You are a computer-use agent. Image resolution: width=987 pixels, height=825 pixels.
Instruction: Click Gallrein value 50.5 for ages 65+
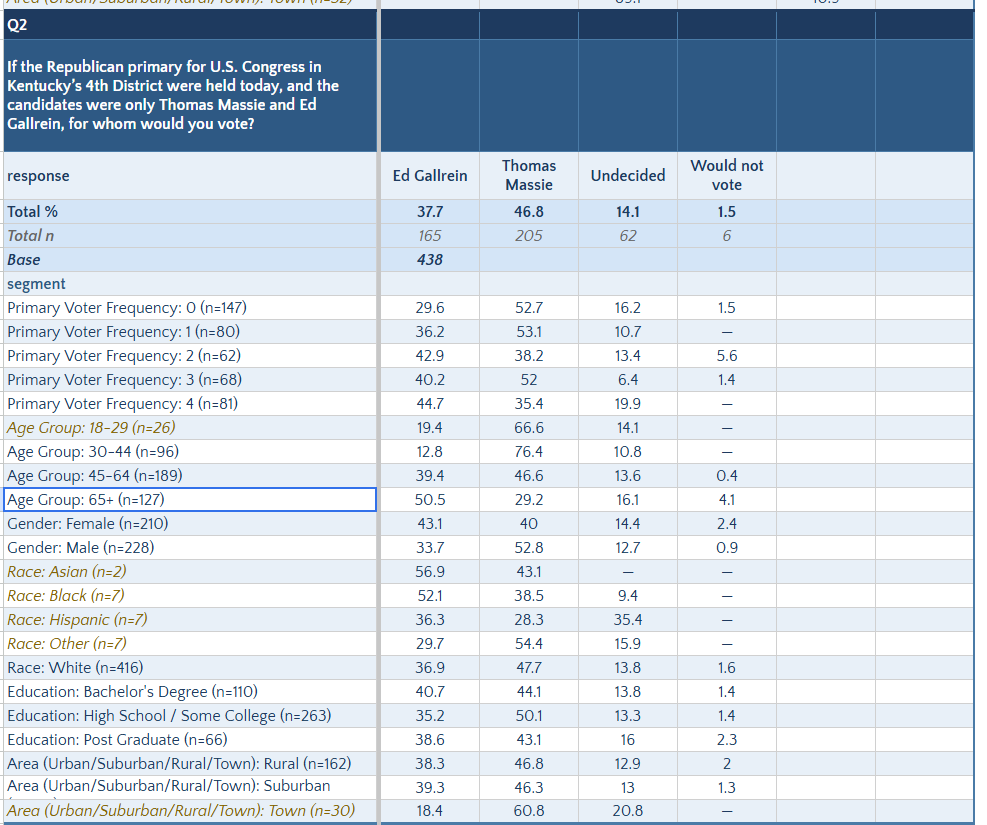[430, 500]
